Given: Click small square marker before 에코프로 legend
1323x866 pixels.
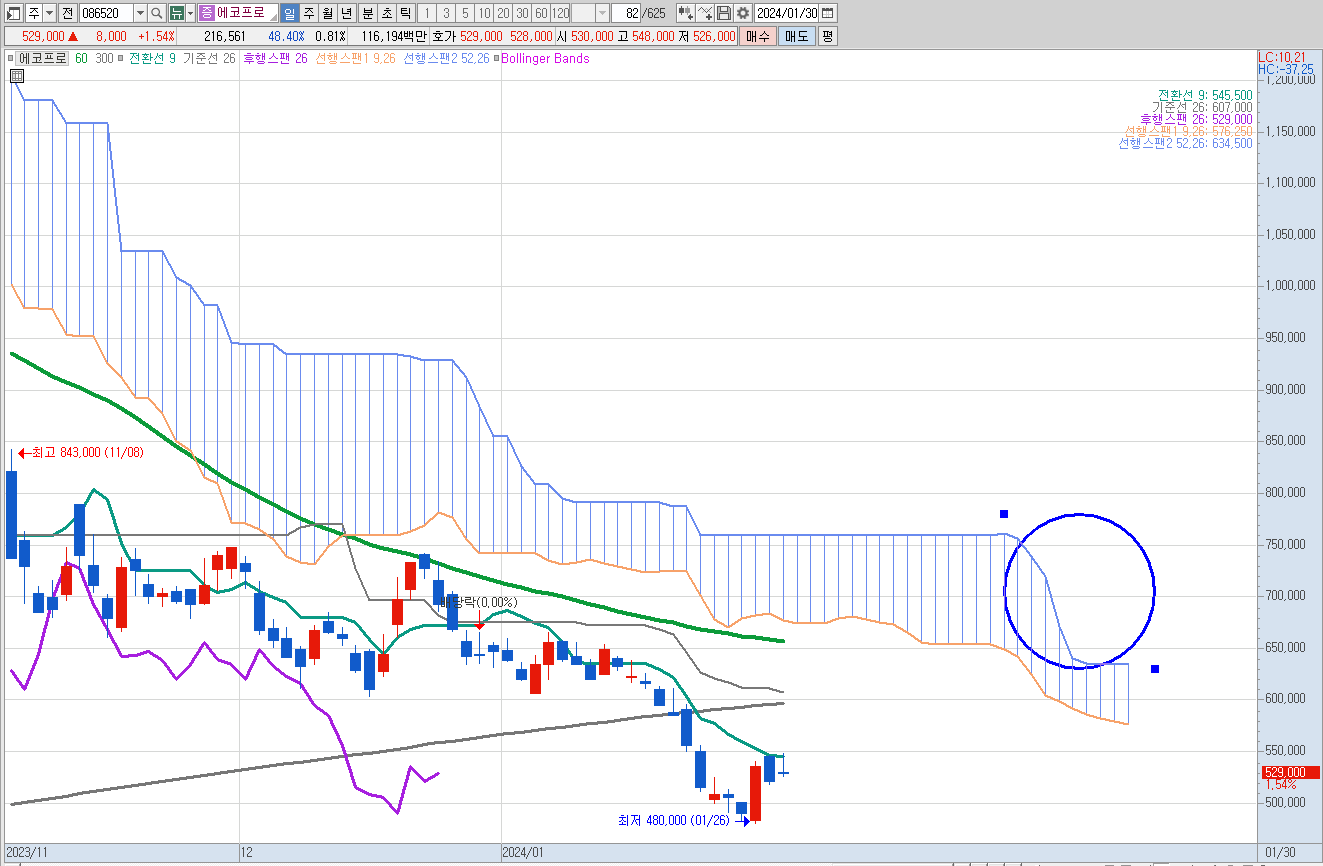Looking at the screenshot, I should pyautogui.click(x=11, y=59).
